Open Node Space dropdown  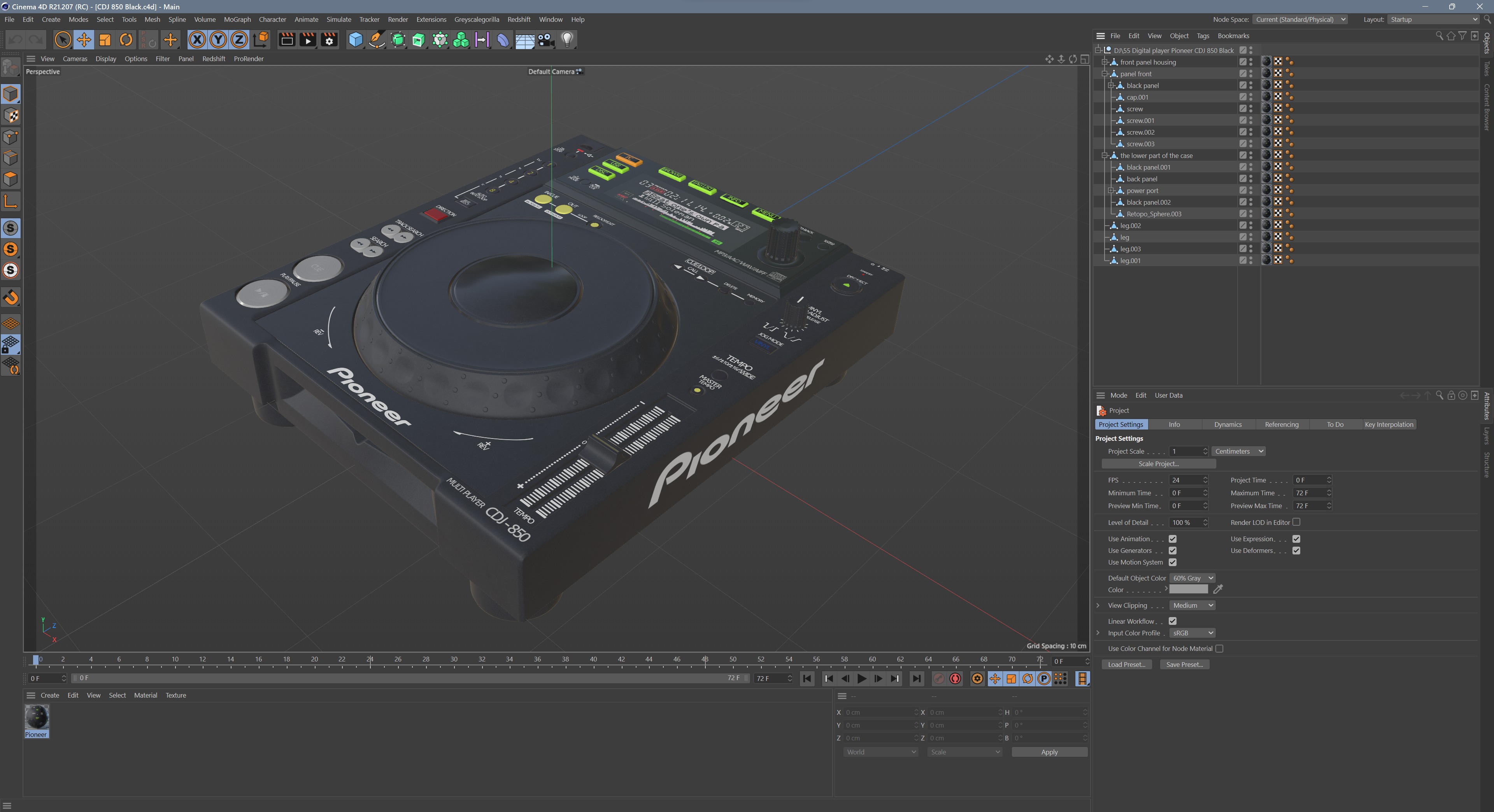point(1300,19)
